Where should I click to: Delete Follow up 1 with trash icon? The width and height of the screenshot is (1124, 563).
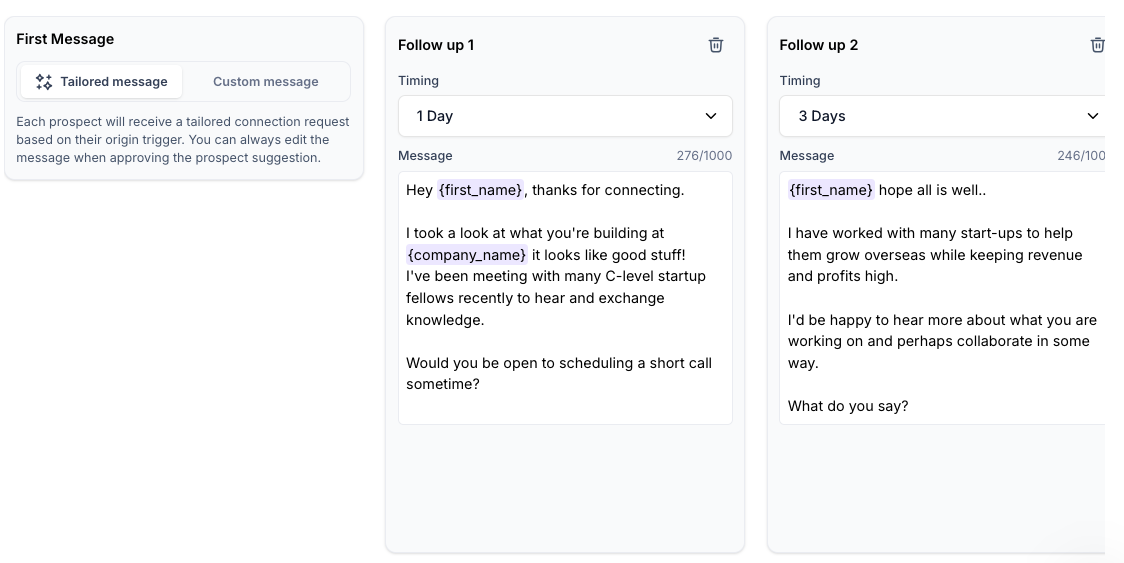point(716,45)
